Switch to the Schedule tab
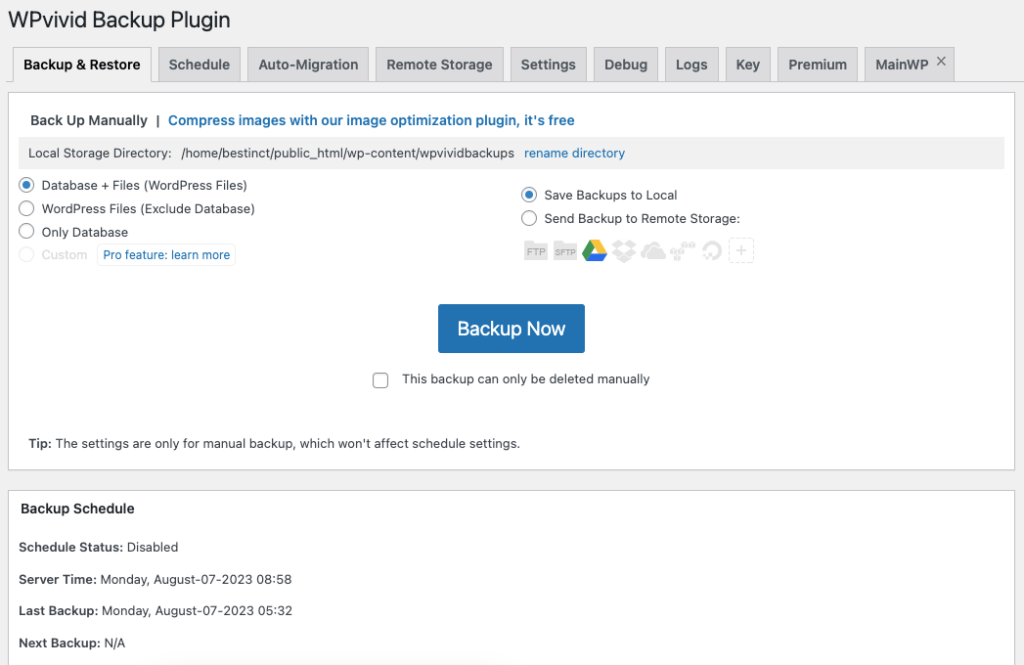The height and width of the screenshot is (665, 1024). [x=199, y=63]
